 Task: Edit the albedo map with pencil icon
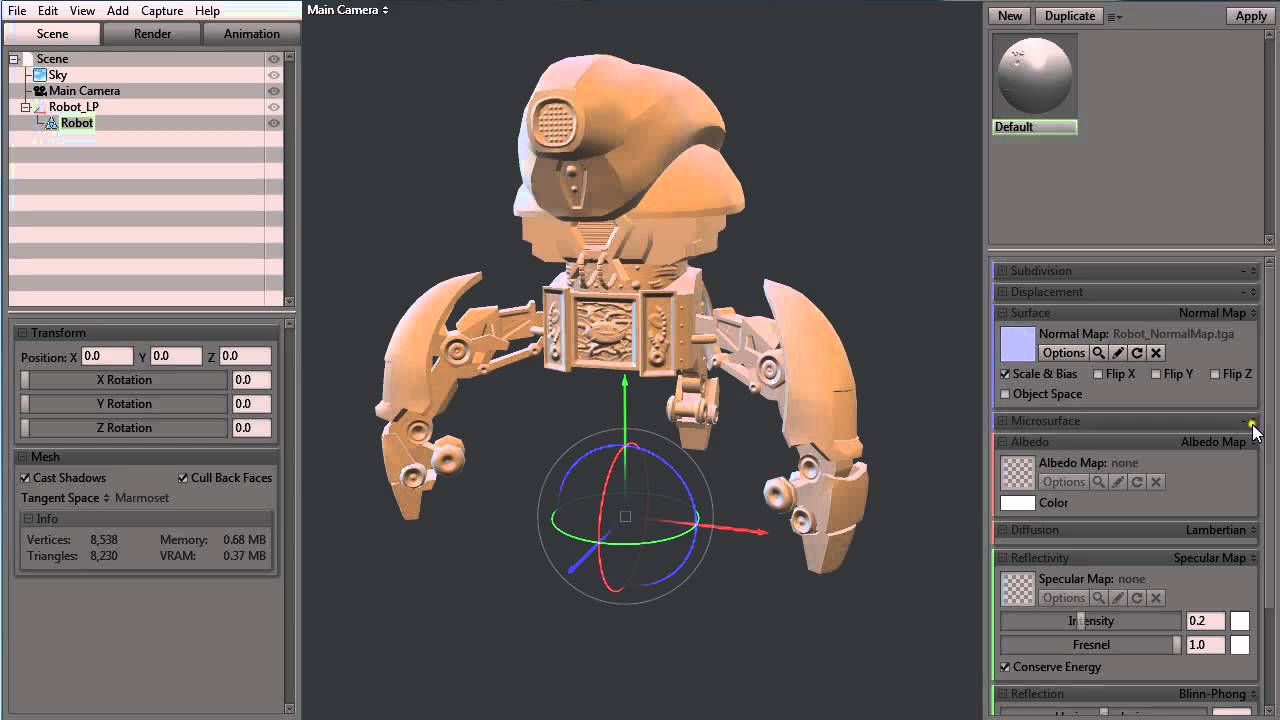[1118, 482]
